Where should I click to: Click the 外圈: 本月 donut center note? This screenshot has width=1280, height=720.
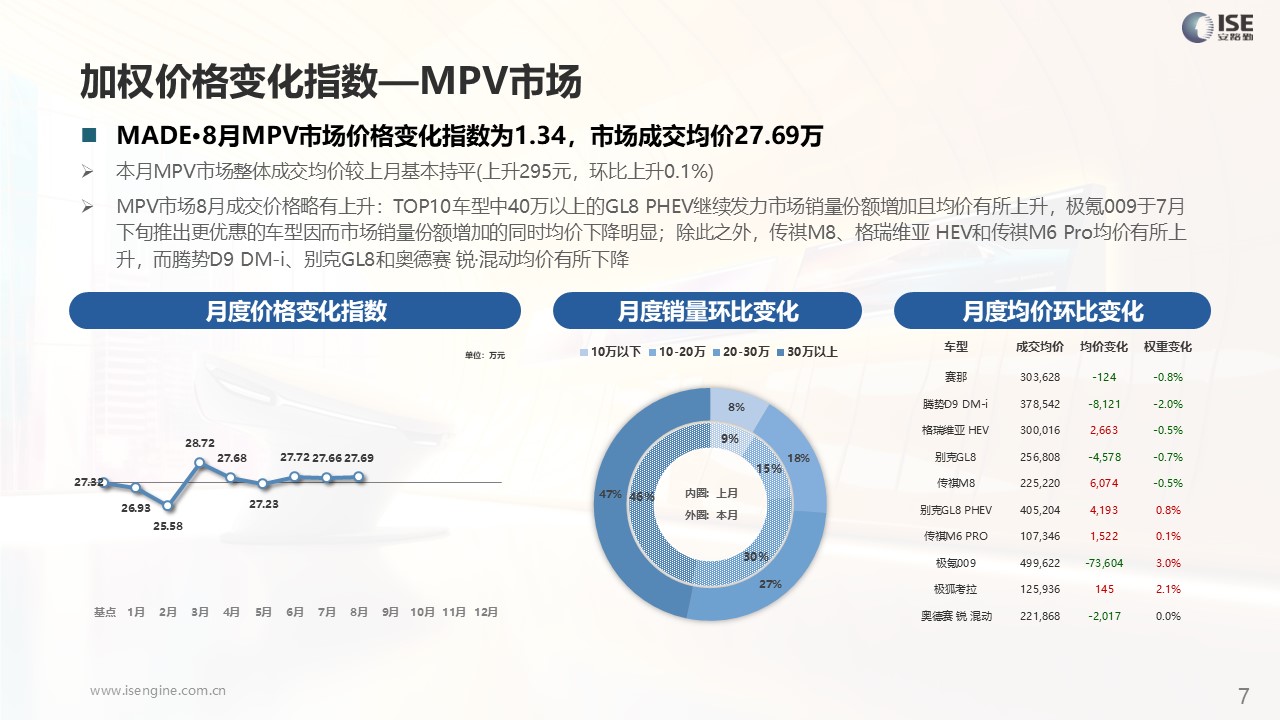coord(711,515)
